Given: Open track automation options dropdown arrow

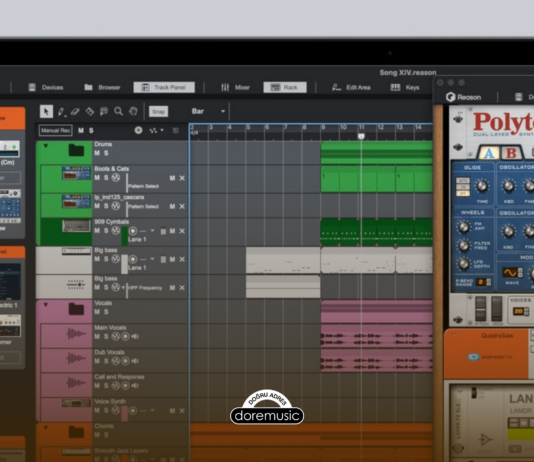Looking at the screenshot, I should (x=162, y=130).
